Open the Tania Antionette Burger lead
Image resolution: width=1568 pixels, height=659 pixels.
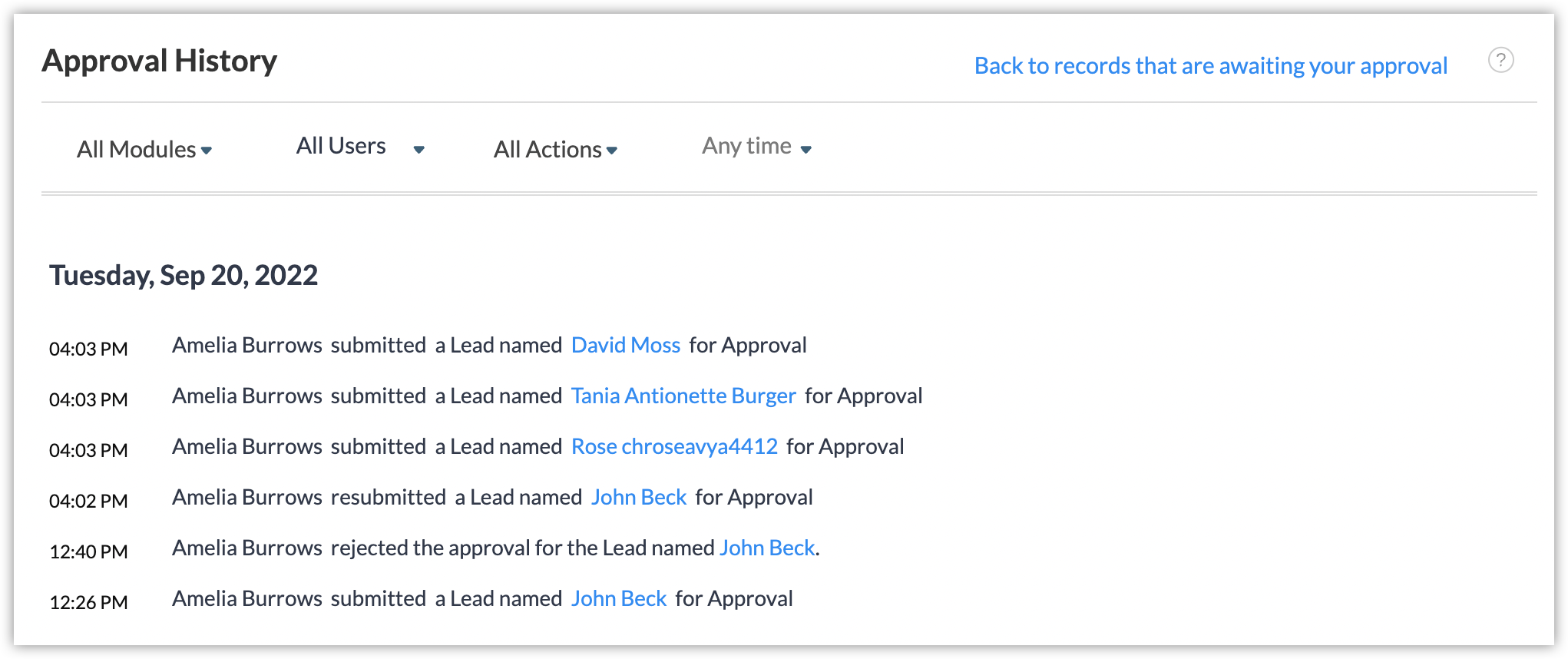pyautogui.click(x=683, y=396)
